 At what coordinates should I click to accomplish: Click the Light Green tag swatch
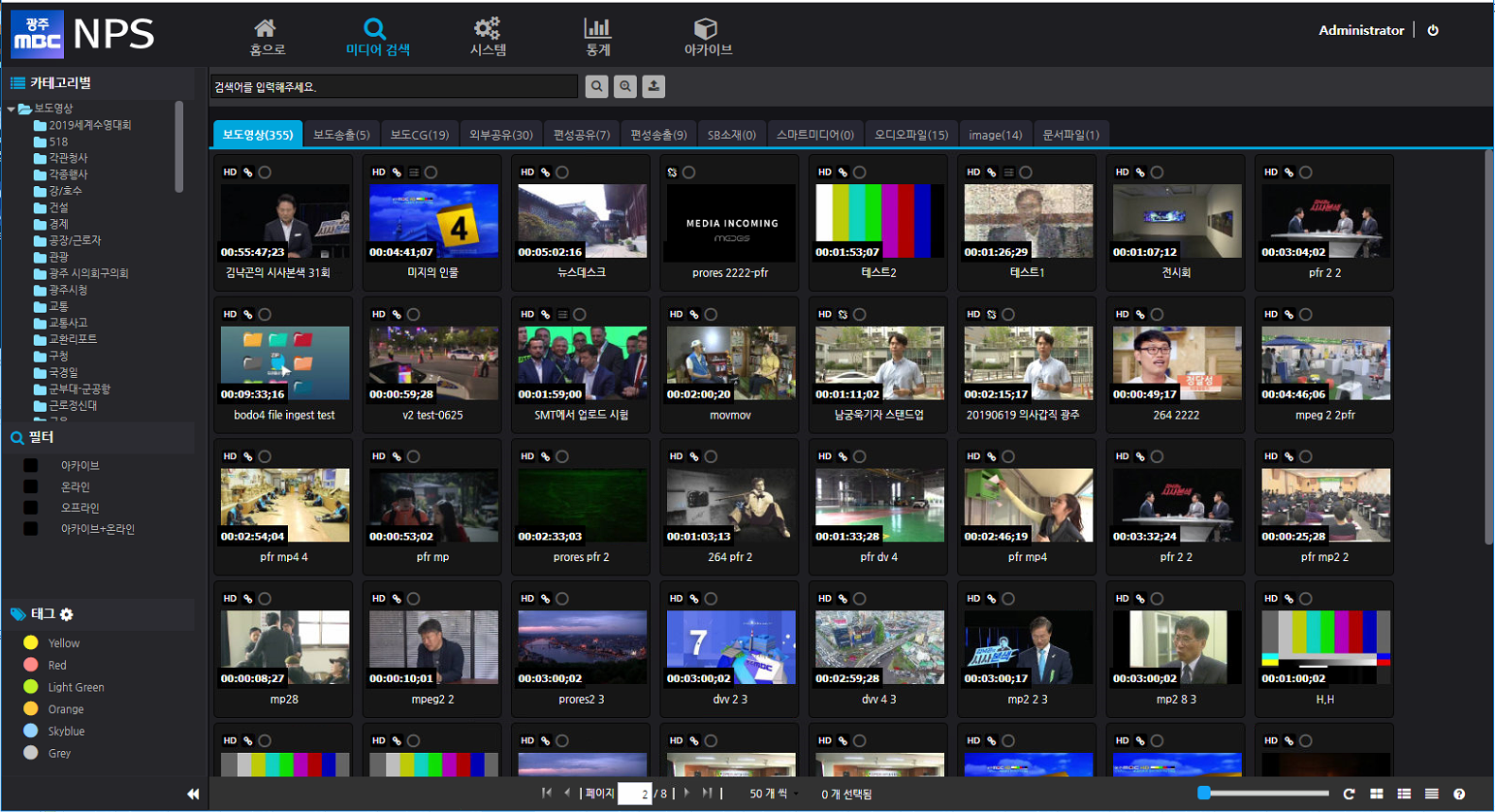pos(31,687)
